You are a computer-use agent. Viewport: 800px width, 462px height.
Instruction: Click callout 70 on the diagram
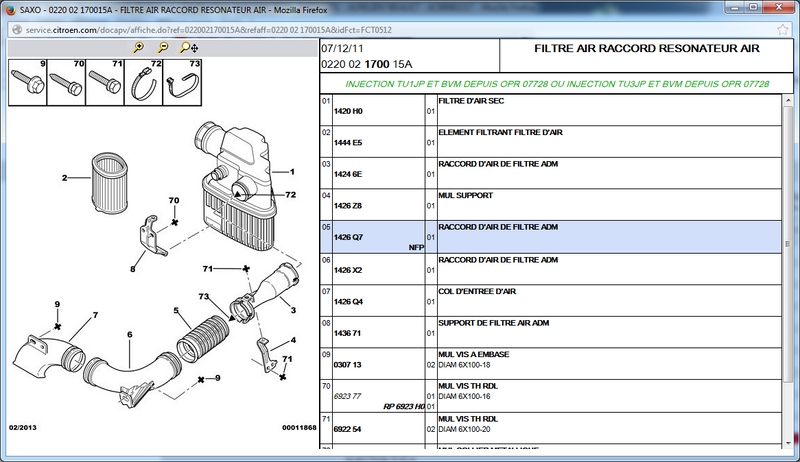point(174,200)
